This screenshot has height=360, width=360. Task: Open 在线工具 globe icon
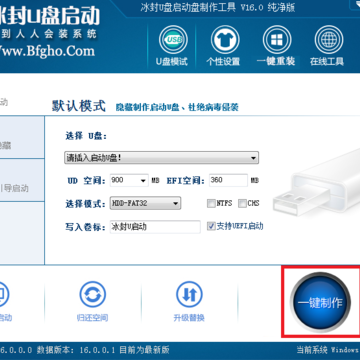[x=328, y=41]
